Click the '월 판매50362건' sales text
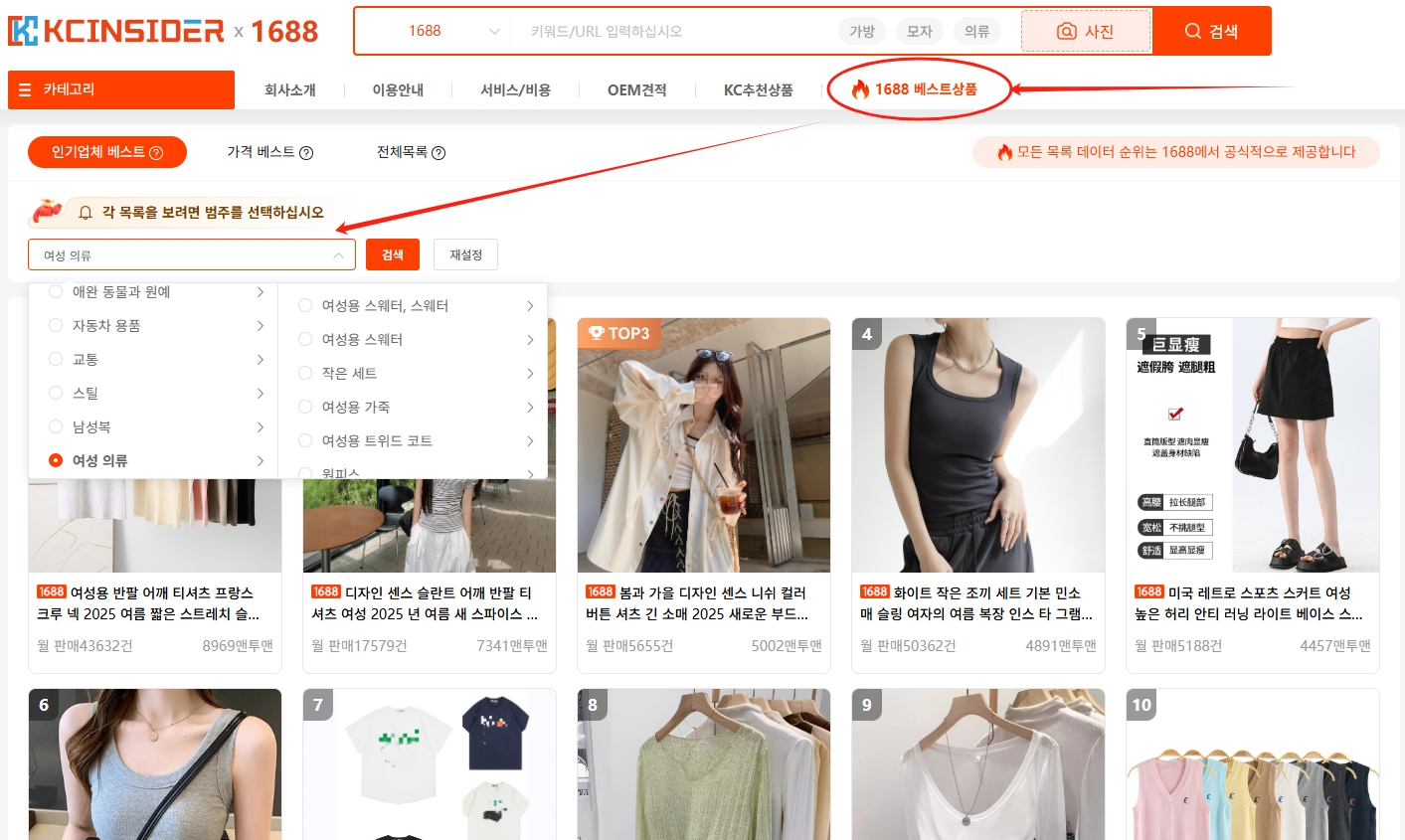This screenshot has height=840, width=1405. 908,646
